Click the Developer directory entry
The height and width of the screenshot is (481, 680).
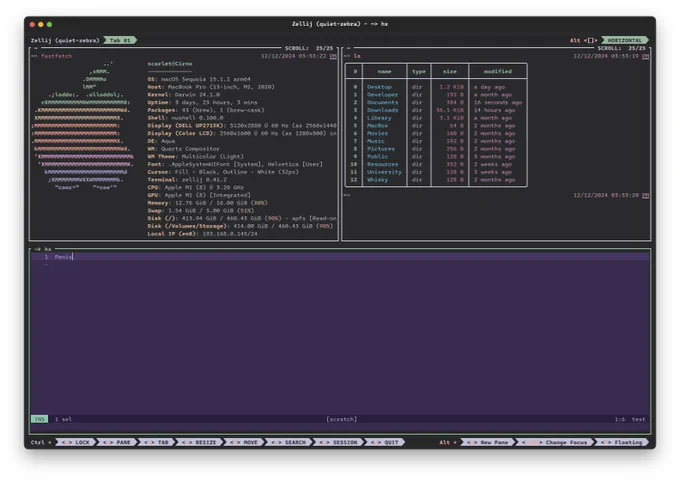coord(382,95)
